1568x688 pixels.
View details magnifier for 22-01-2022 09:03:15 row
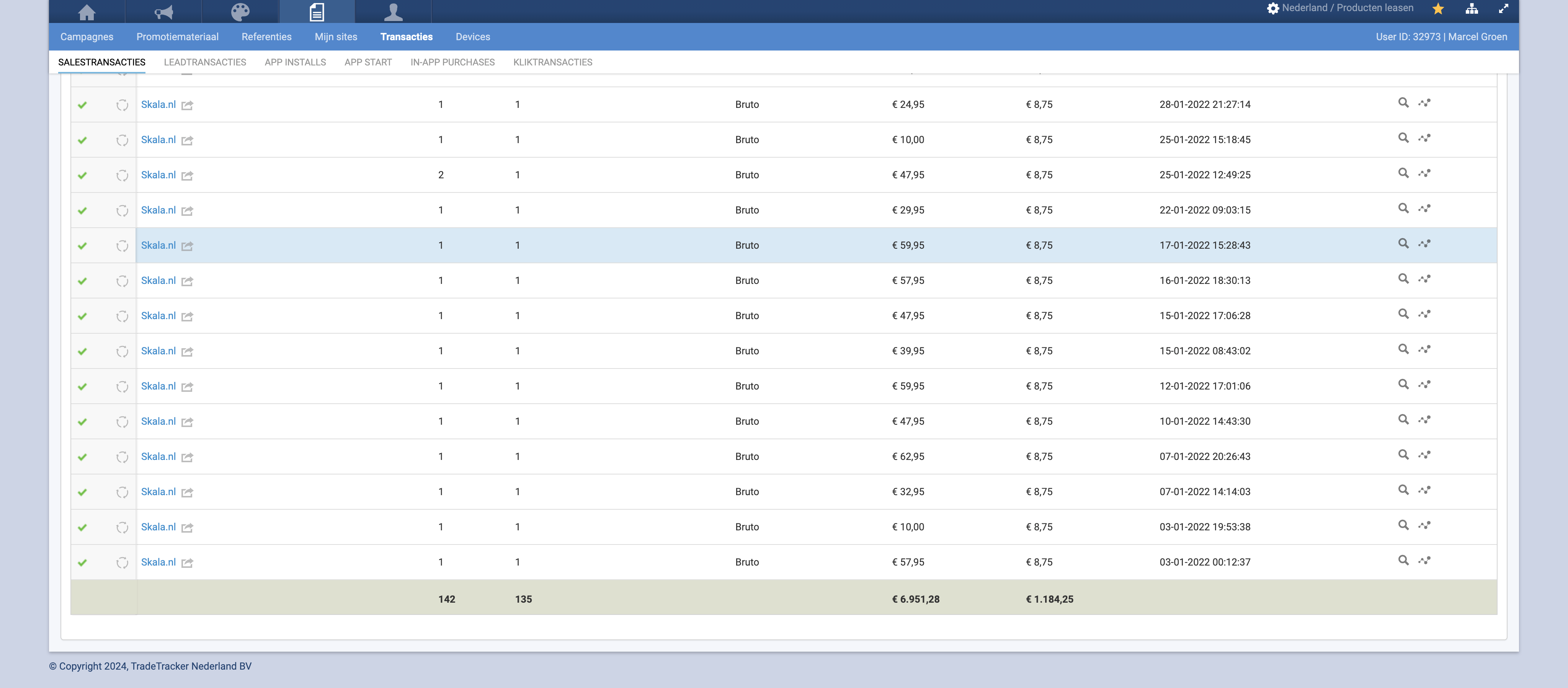(1403, 209)
